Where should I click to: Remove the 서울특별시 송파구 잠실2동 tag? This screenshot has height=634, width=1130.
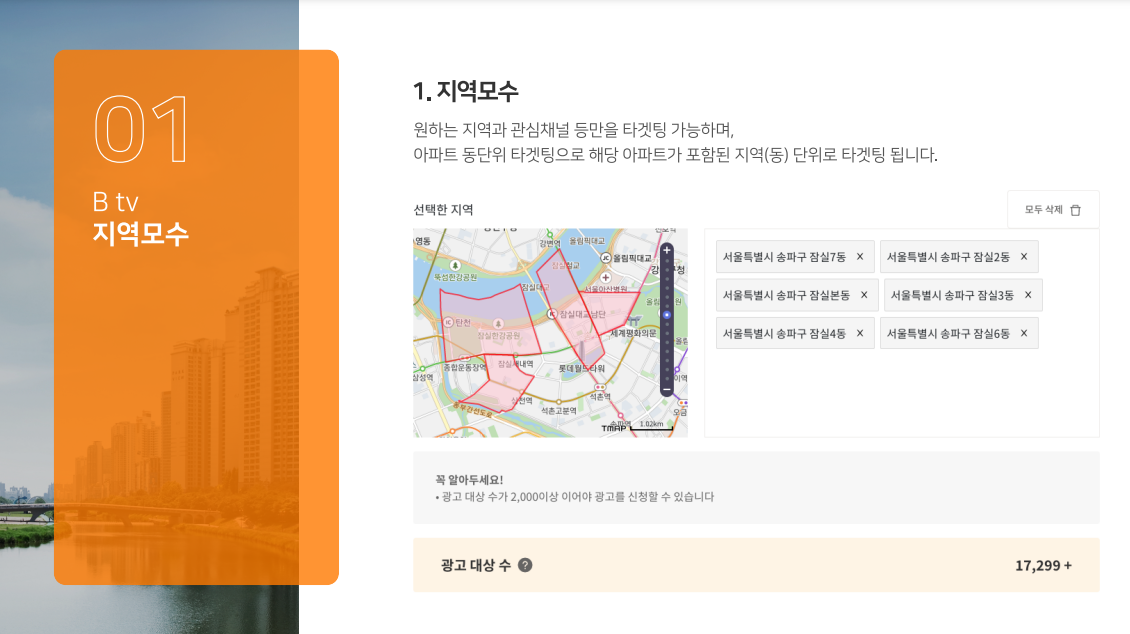[x=1024, y=256]
